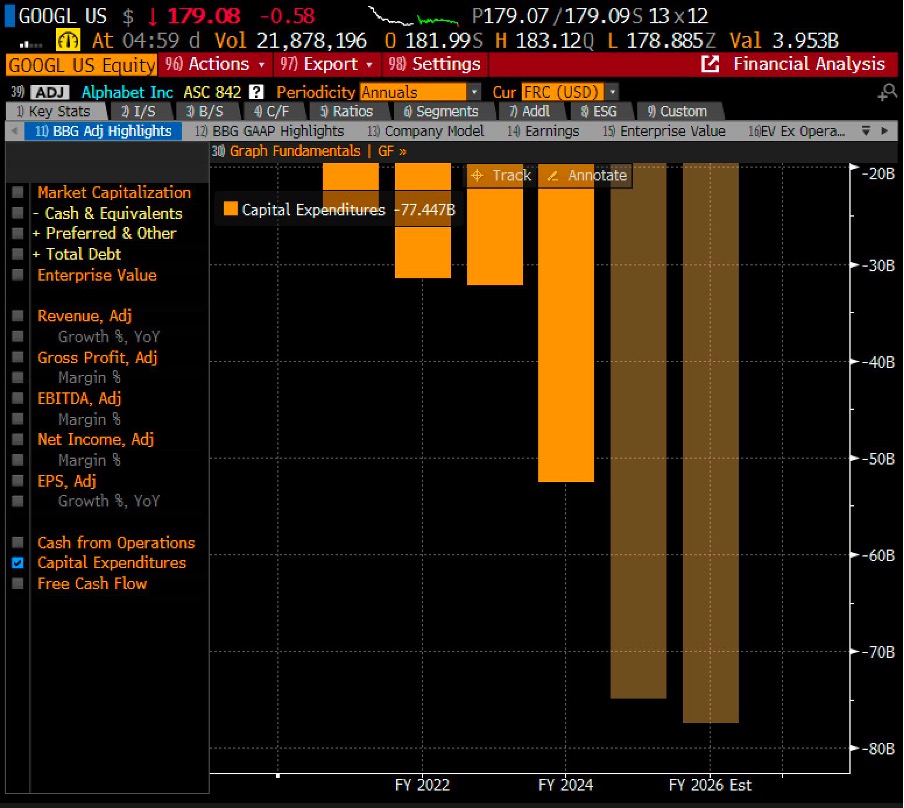The width and height of the screenshot is (904, 808).
Task: Click the FY 2026 Est estimate bar
Action: coord(710,443)
